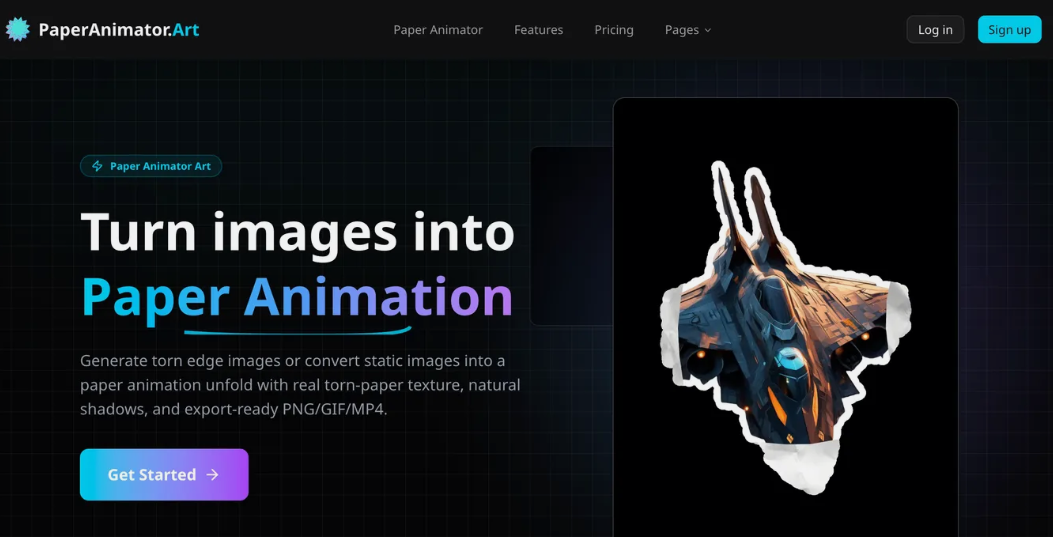
Task: Click the PaperAnimator.Art brand name
Action: point(118,30)
